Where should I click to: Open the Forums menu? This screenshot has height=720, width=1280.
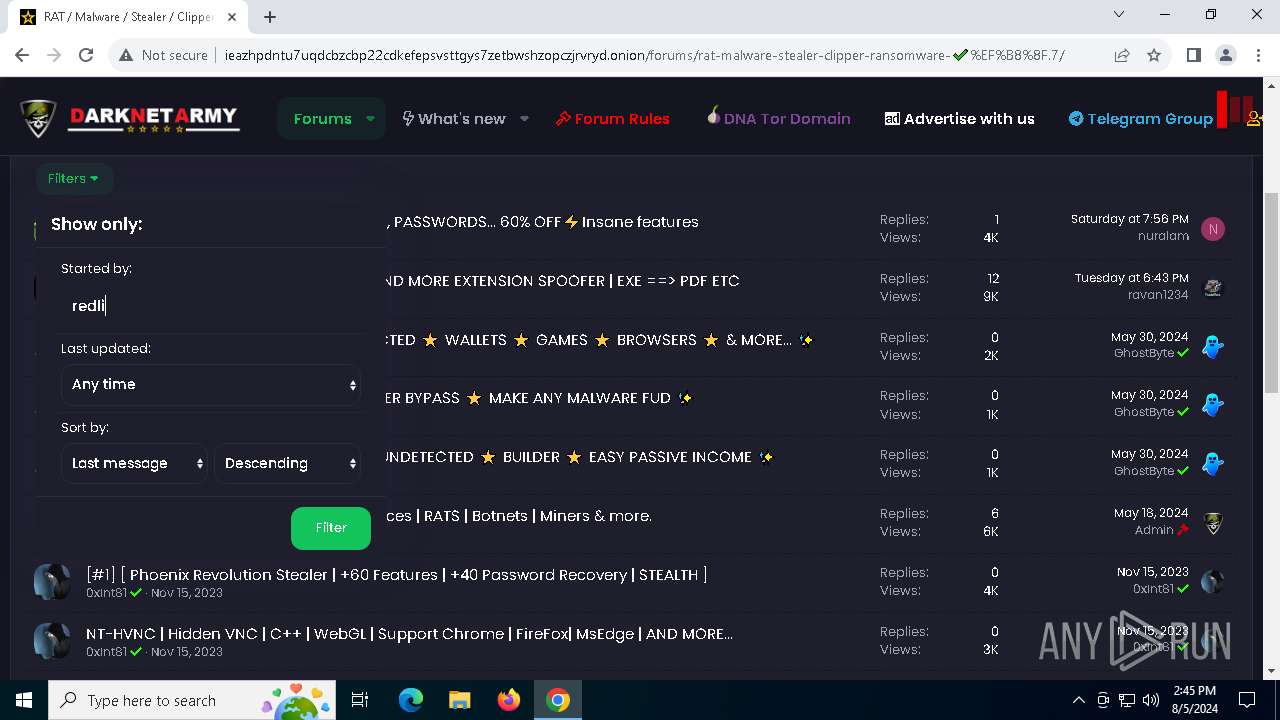(322, 118)
